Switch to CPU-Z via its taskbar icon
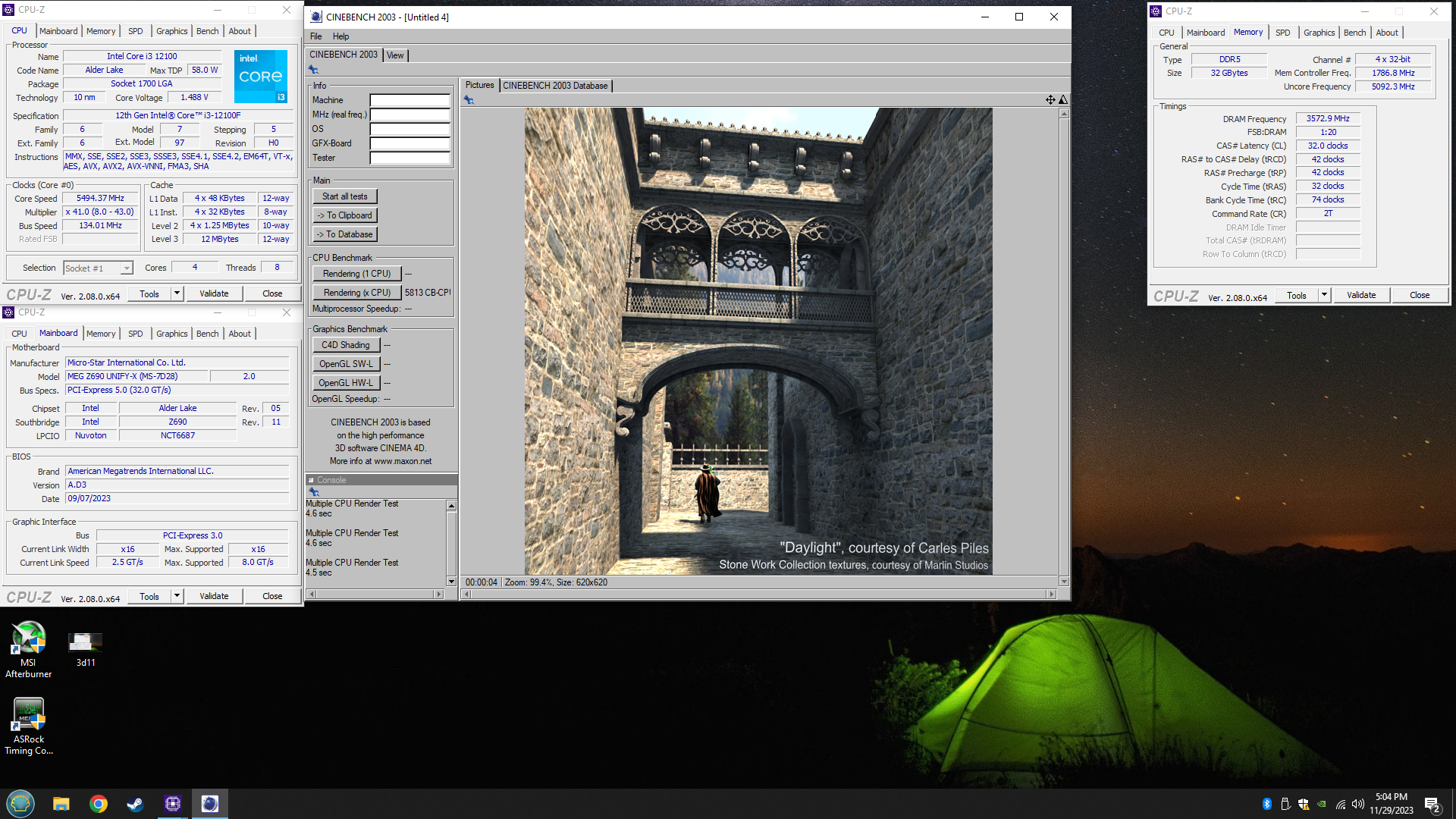 [x=173, y=804]
